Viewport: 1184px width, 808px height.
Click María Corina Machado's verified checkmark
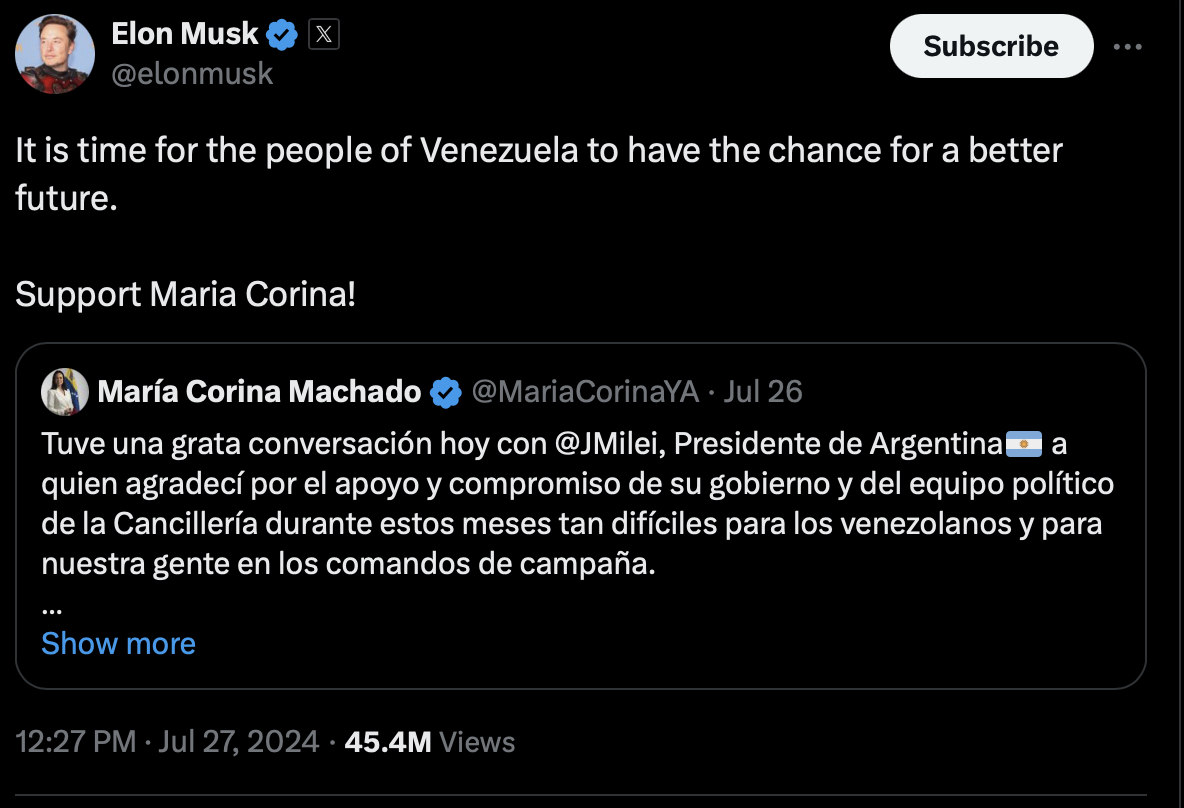(445, 392)
